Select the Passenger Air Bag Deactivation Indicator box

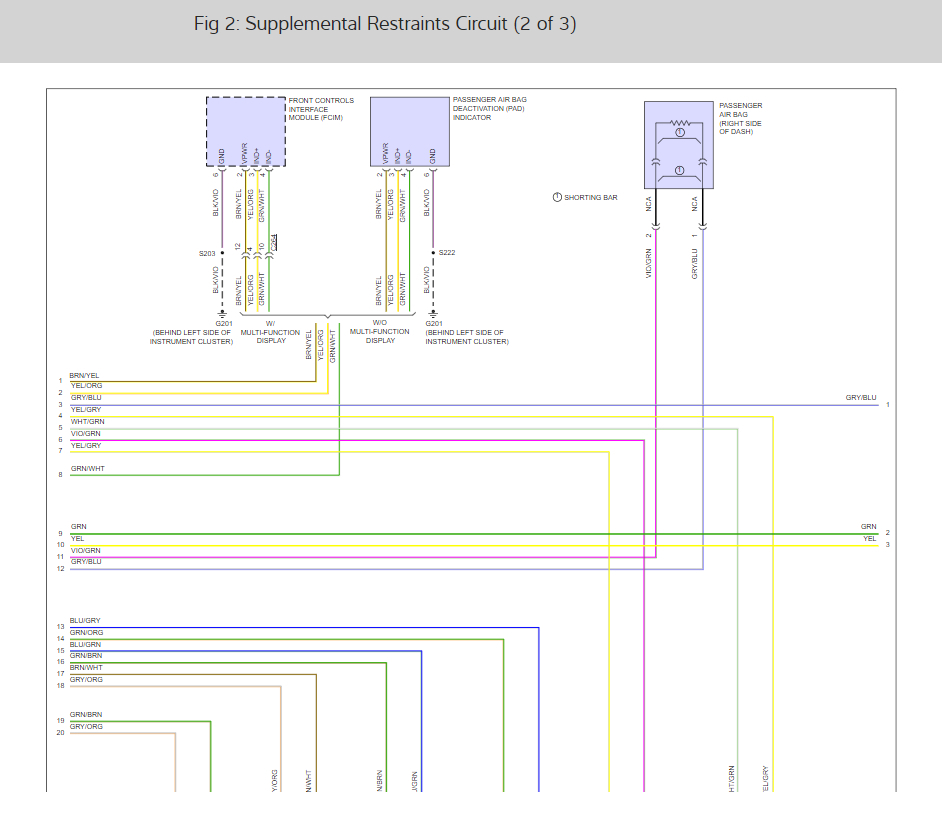(x=410, y=132)
